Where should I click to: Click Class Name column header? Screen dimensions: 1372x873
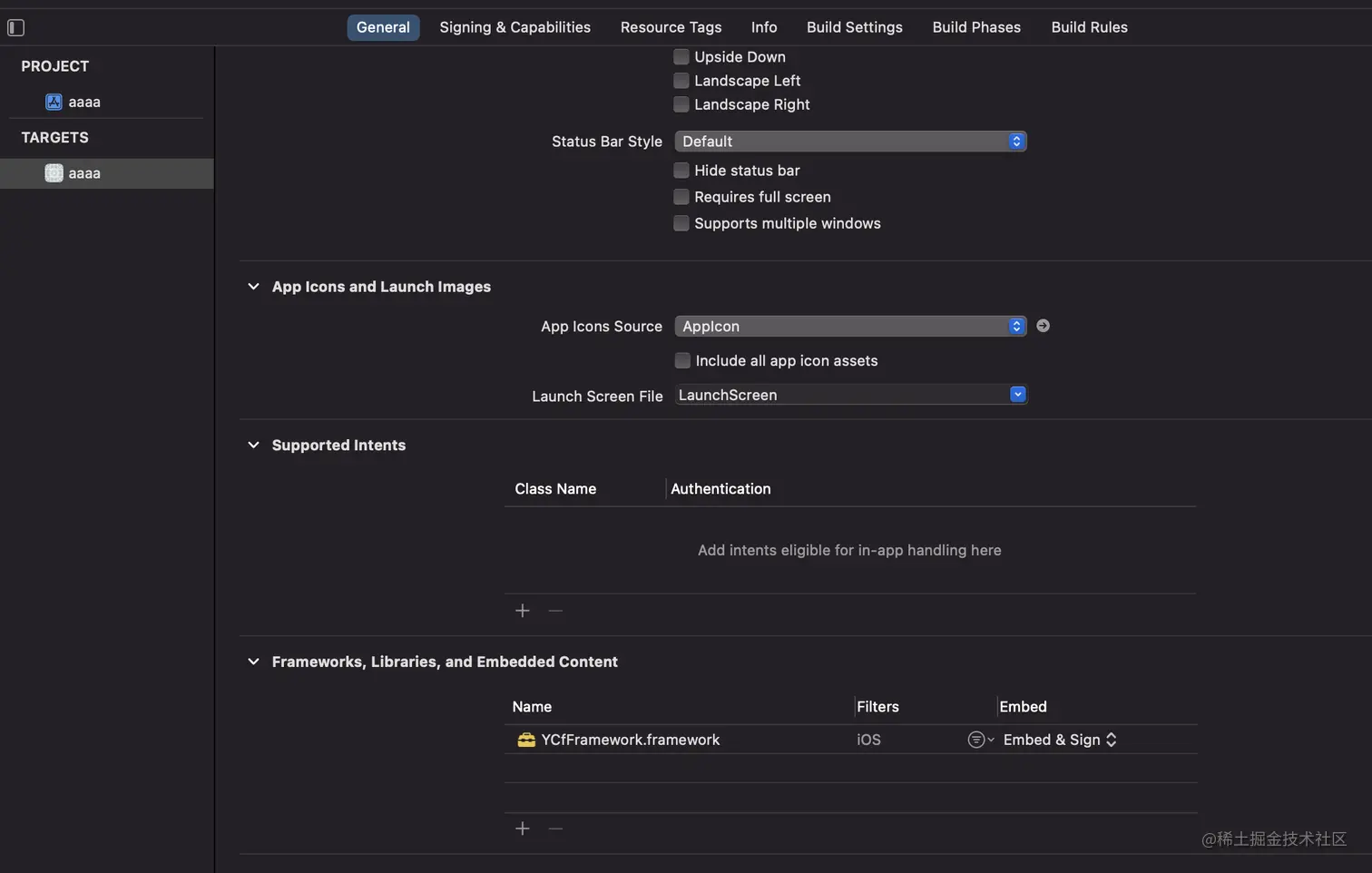click(x=555, y=488)
